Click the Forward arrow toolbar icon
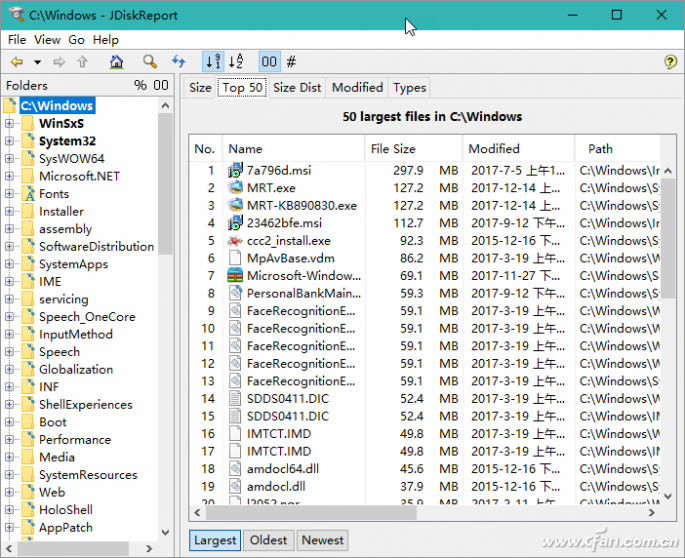 click(59, 62)
